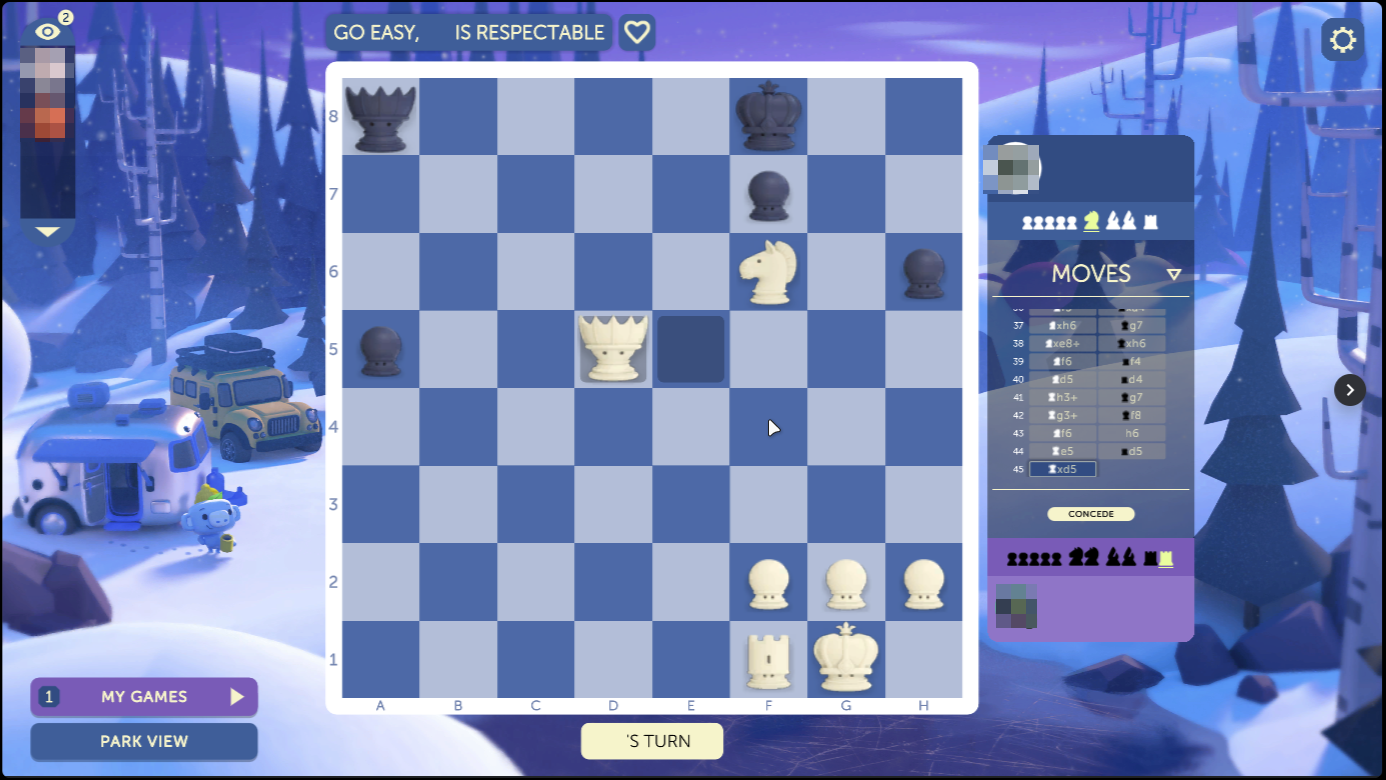
Task: Select the white knight on f6
Action: 768,271
